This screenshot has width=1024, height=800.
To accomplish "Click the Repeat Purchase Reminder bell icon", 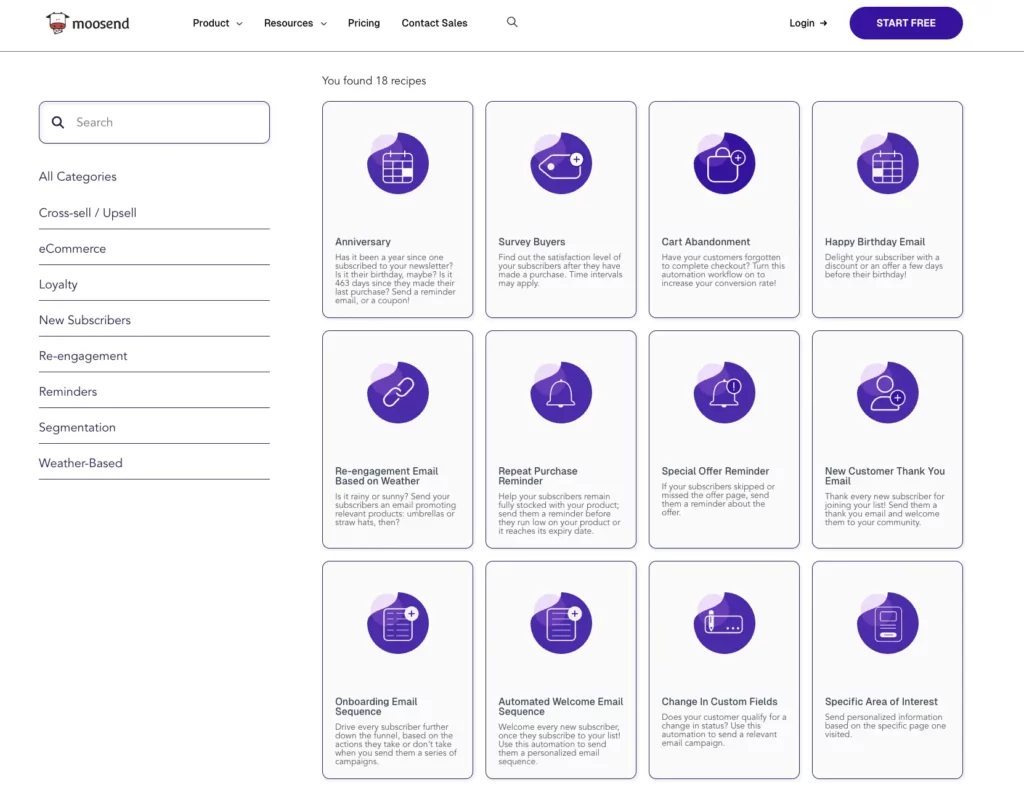I will coord(560,391).
